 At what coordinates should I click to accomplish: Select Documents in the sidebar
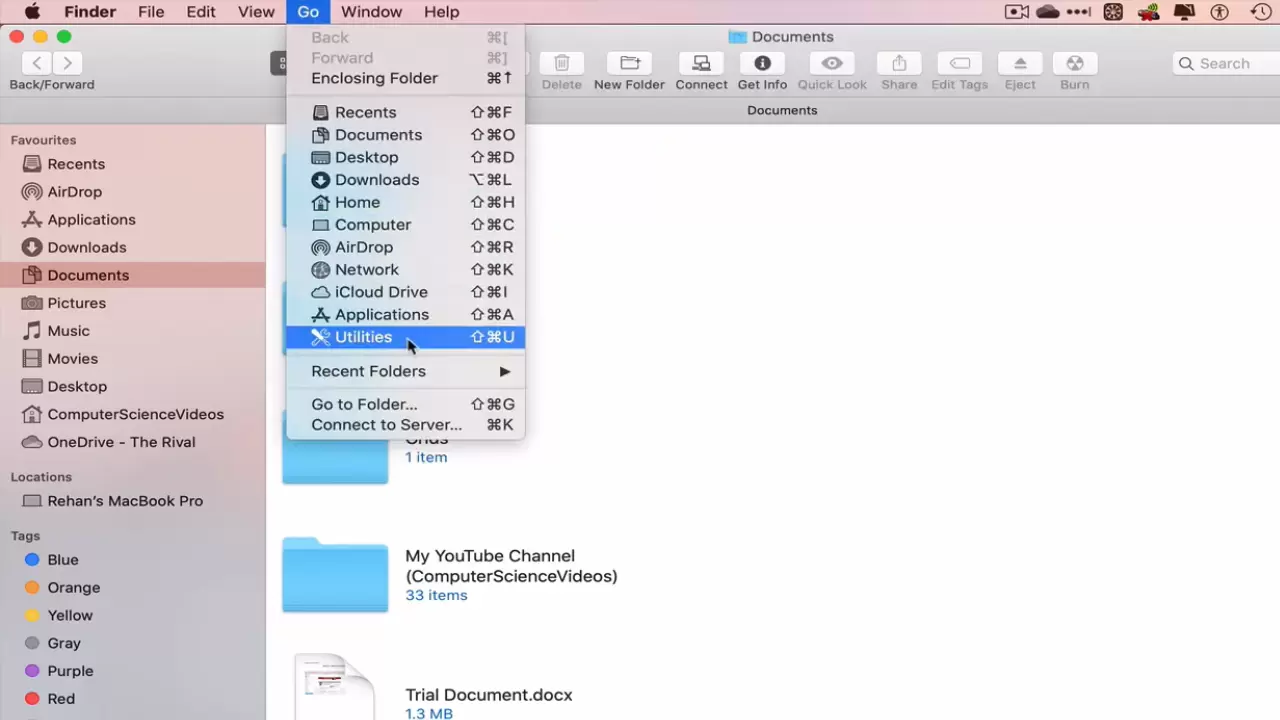(132, 275)
